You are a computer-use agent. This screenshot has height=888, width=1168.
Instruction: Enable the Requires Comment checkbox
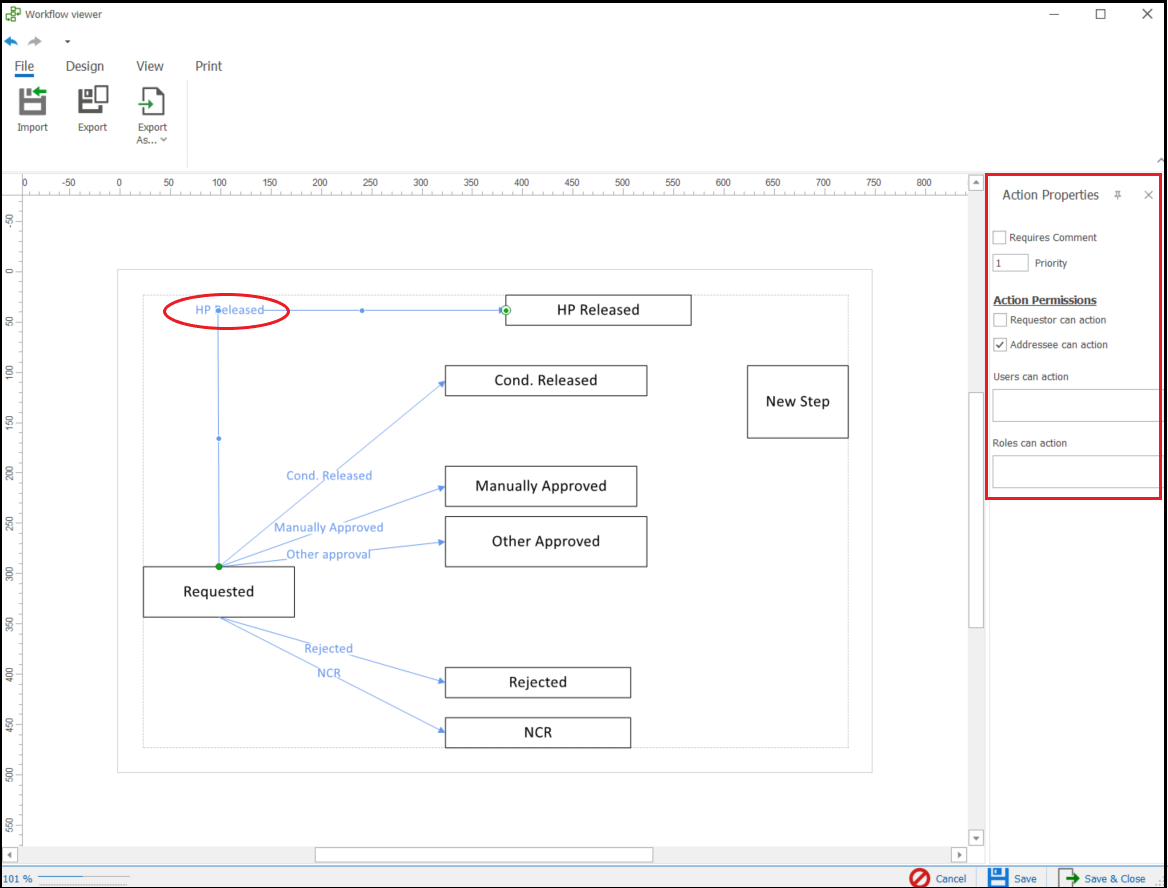click(x=1000, y=238)
